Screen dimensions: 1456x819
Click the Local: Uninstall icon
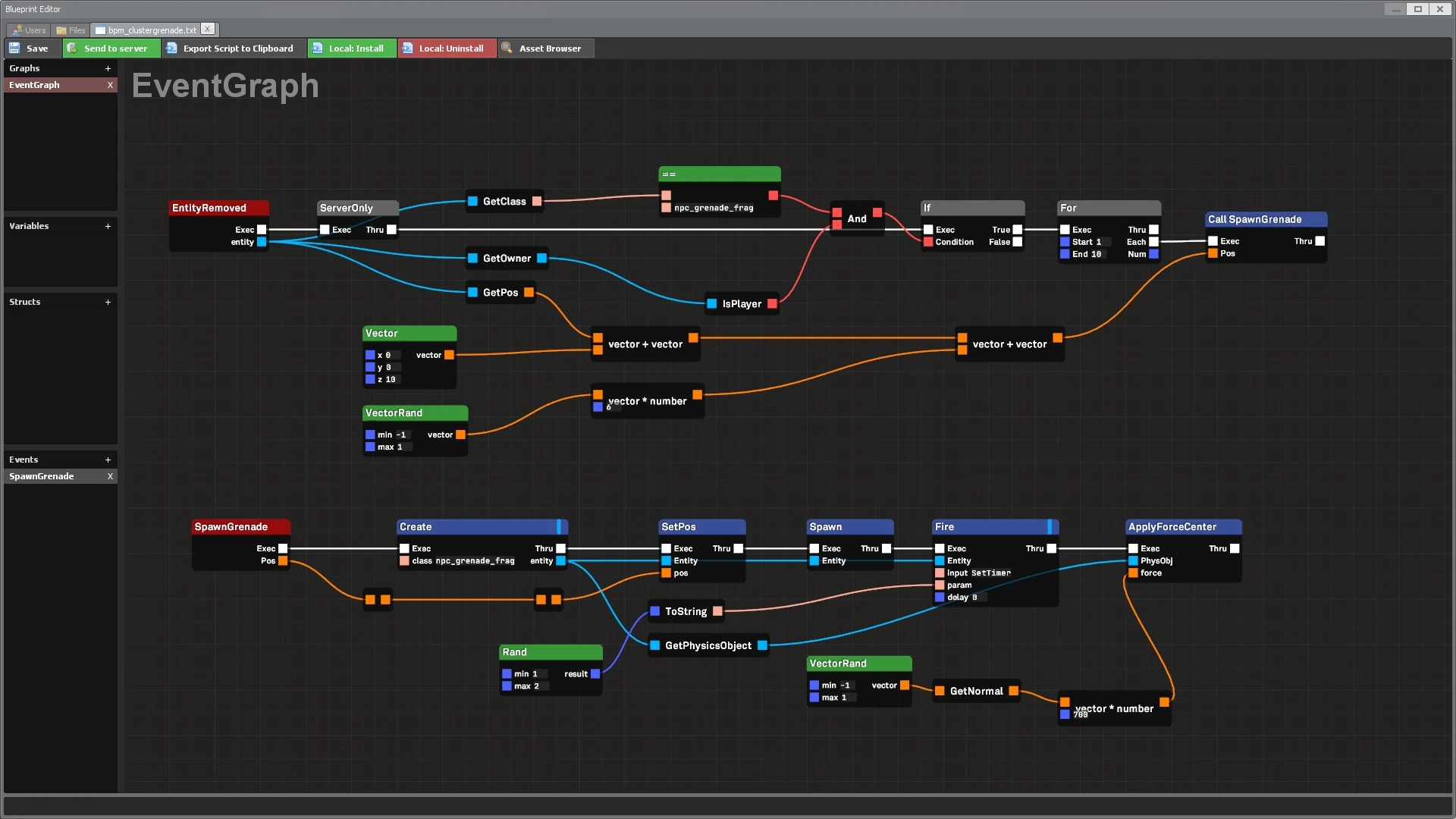407,48
